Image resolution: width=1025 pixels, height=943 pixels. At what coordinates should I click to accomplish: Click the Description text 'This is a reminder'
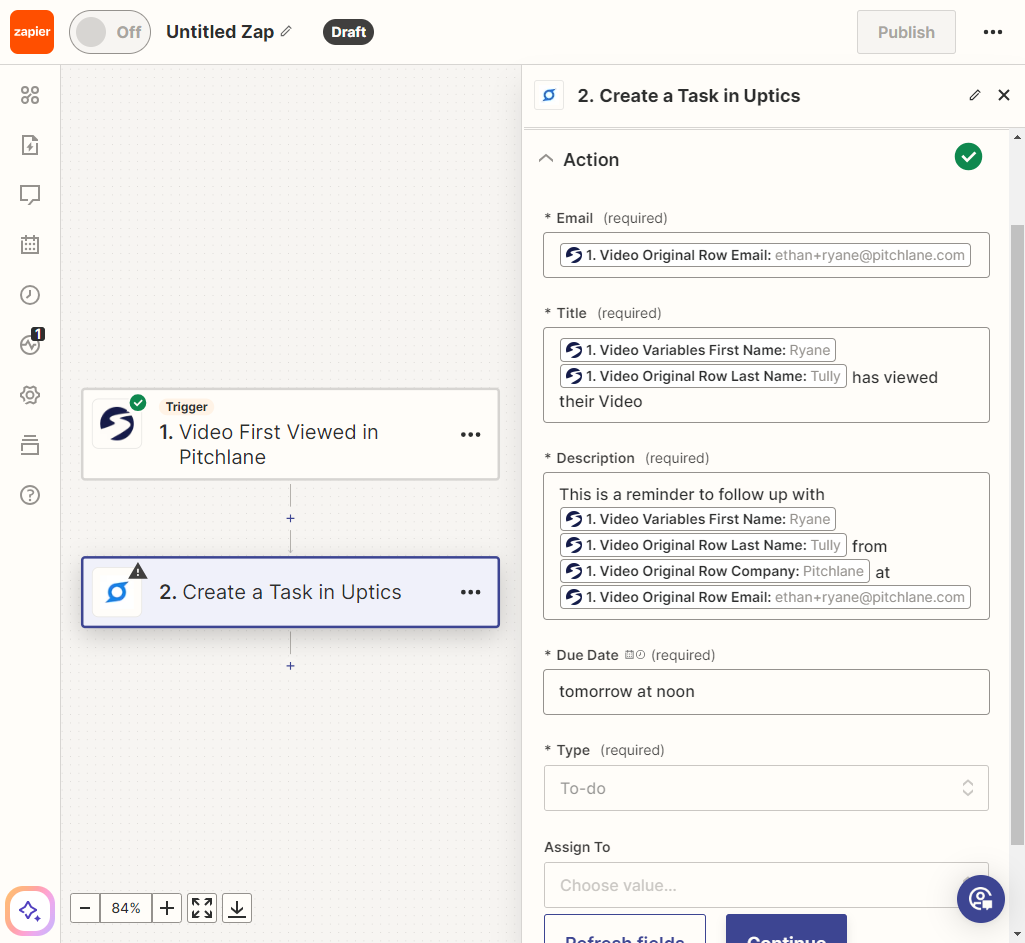point(692,495)
